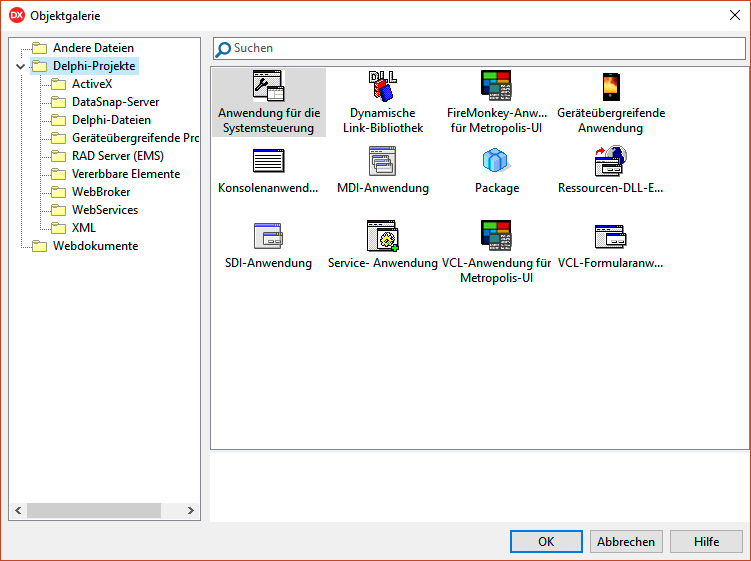
Task: Choose the Service-Anwendung gear icon
Action: pyautogui.click(x=382, y=236)
